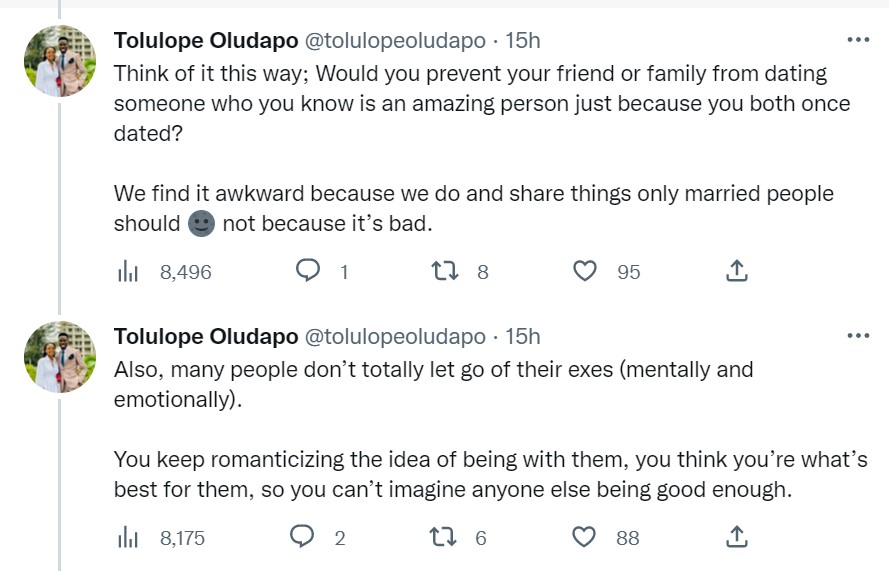Open the 15h timestamp of first tweet
Screen dimensions: 889x571
pos(523,40)
